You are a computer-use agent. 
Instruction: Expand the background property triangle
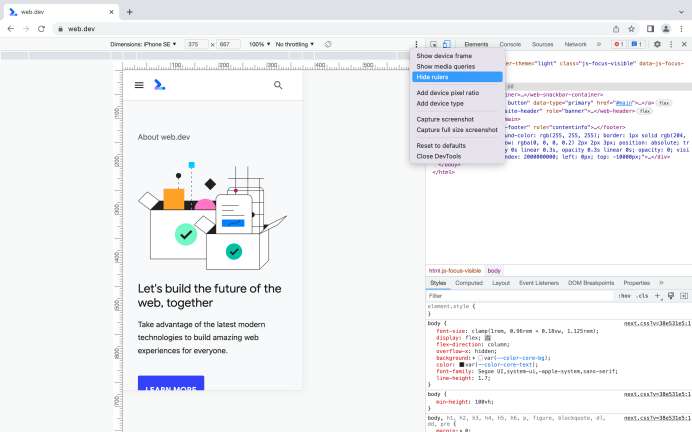click(x=474, y=358)
